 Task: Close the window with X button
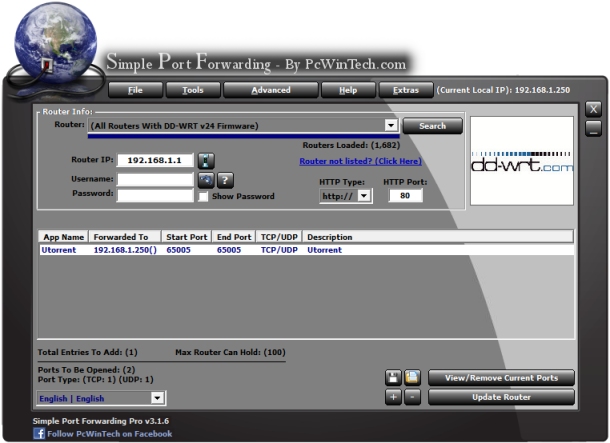pos(593,109)
